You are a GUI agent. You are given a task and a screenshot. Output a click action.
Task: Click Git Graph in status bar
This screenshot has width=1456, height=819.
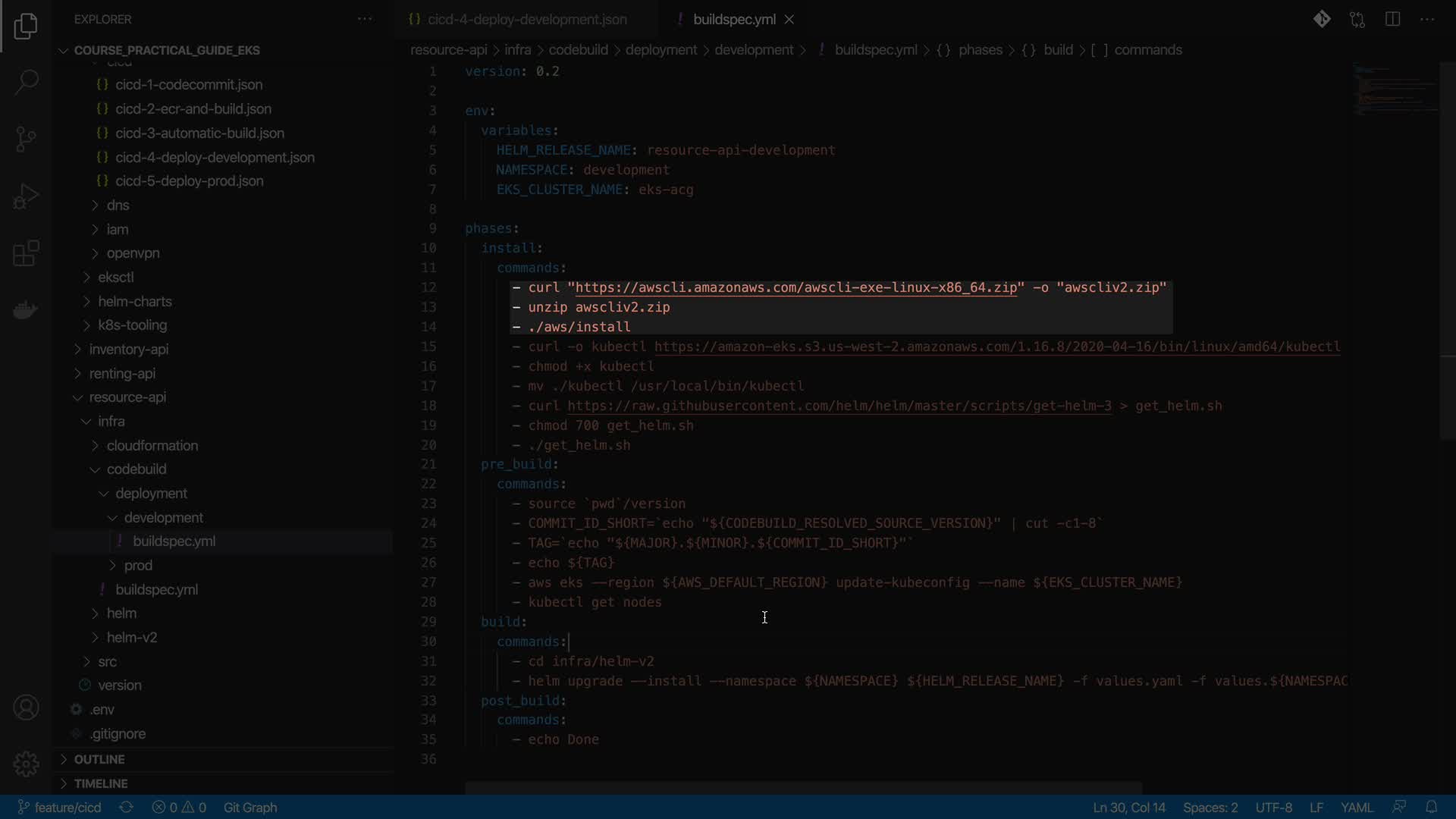coord(249,807)
